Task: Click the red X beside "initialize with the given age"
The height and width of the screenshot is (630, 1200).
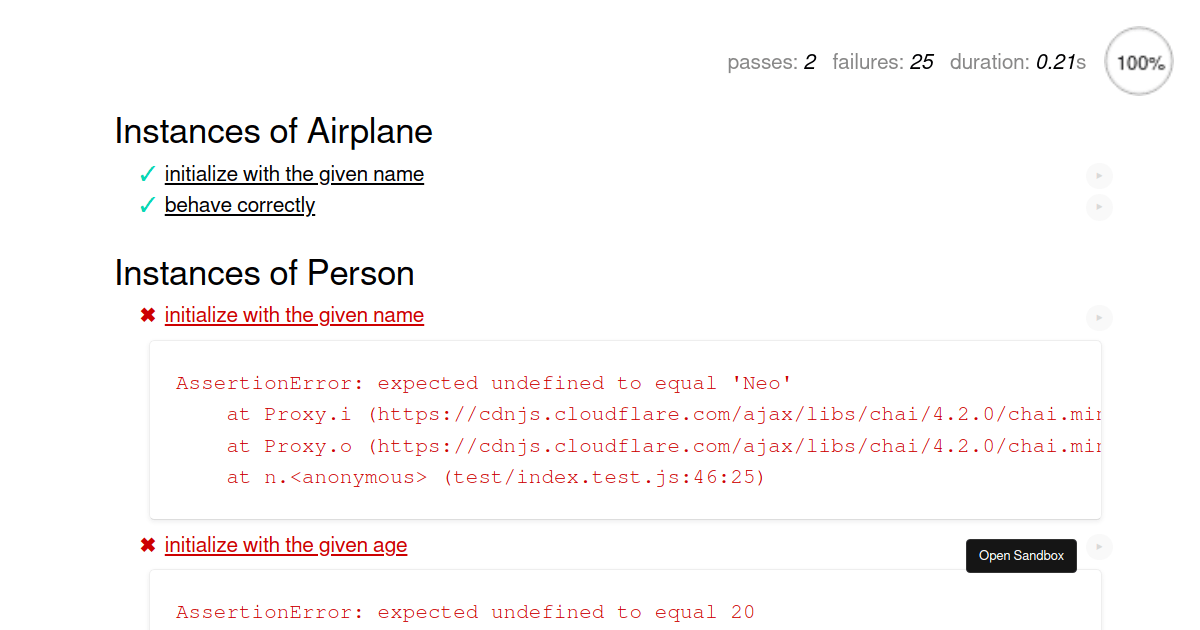Action: pyautogui.click(x=147, y=544)
